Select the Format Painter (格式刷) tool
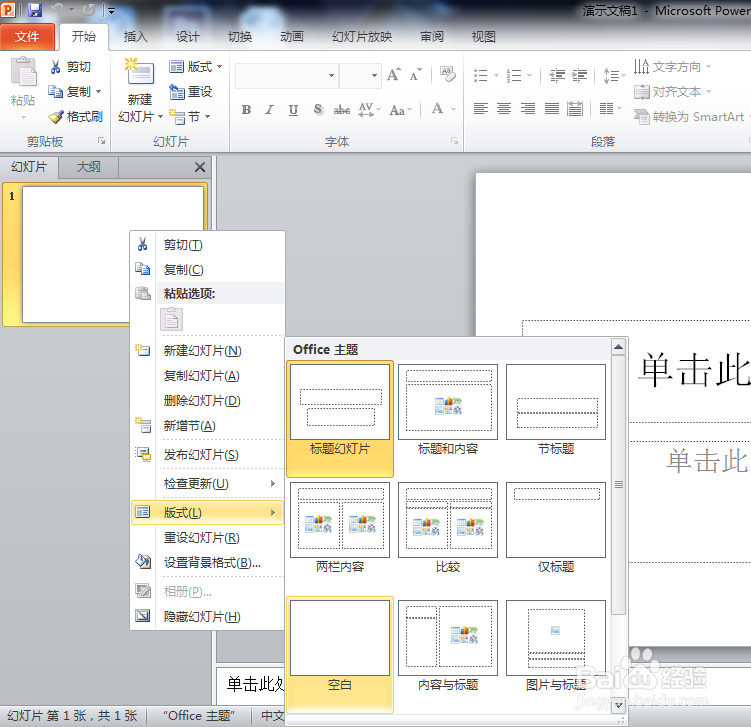 point(76,116)
